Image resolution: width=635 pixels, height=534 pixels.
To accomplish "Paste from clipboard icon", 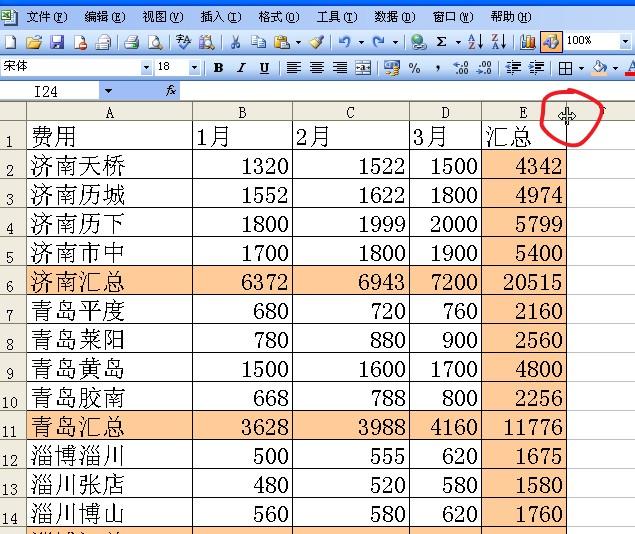I will (x=282, y=42).
